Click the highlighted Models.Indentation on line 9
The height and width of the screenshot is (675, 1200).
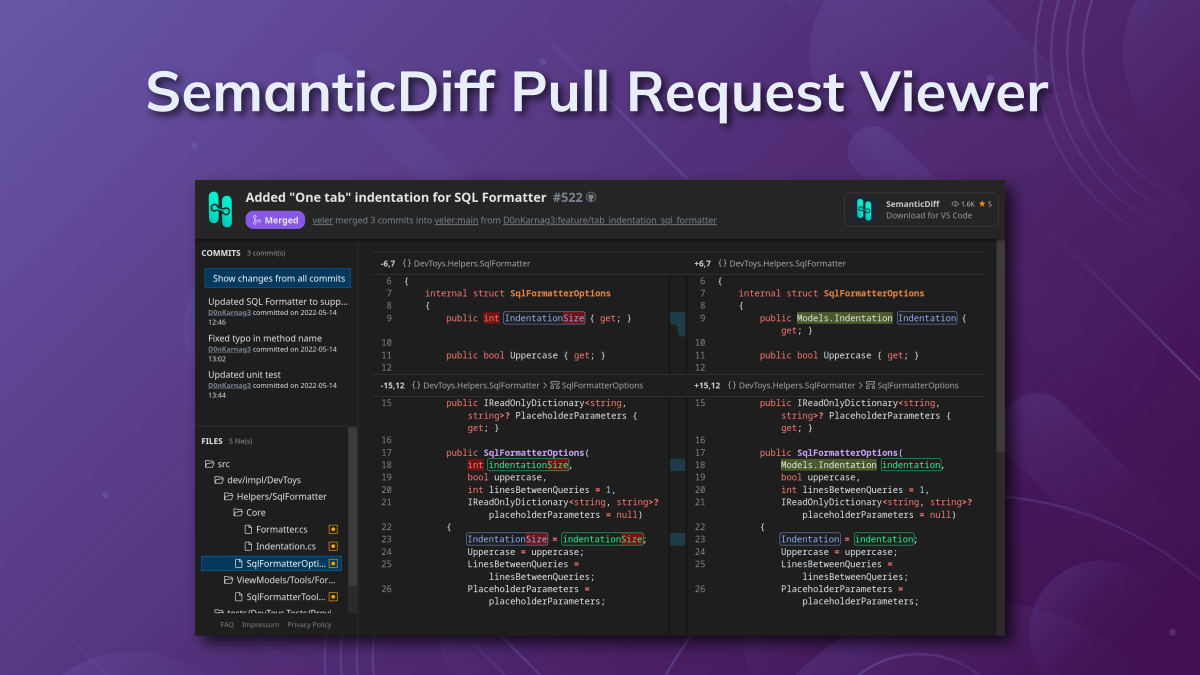844,318
